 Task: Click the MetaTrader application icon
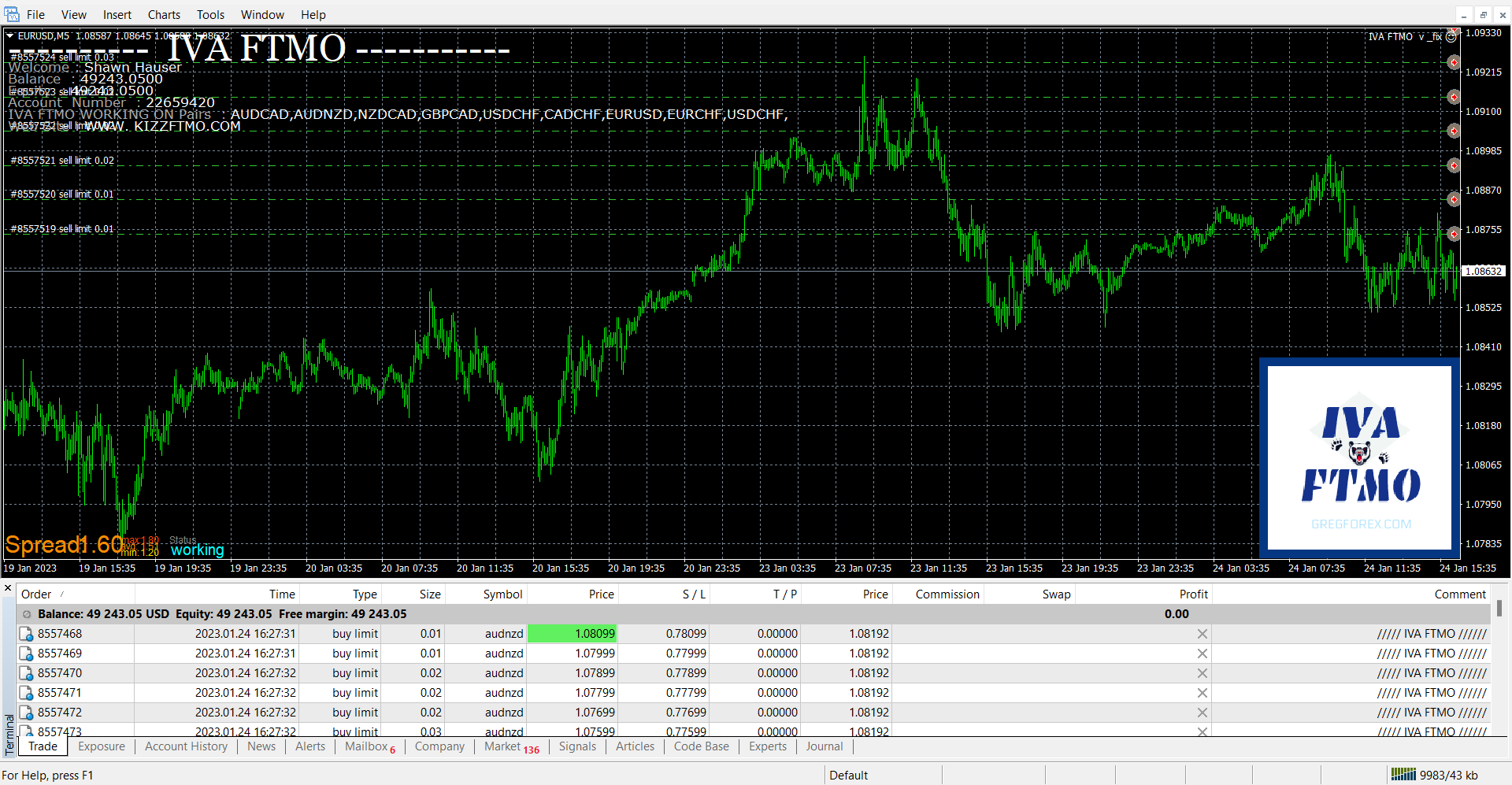coord(12,14)
